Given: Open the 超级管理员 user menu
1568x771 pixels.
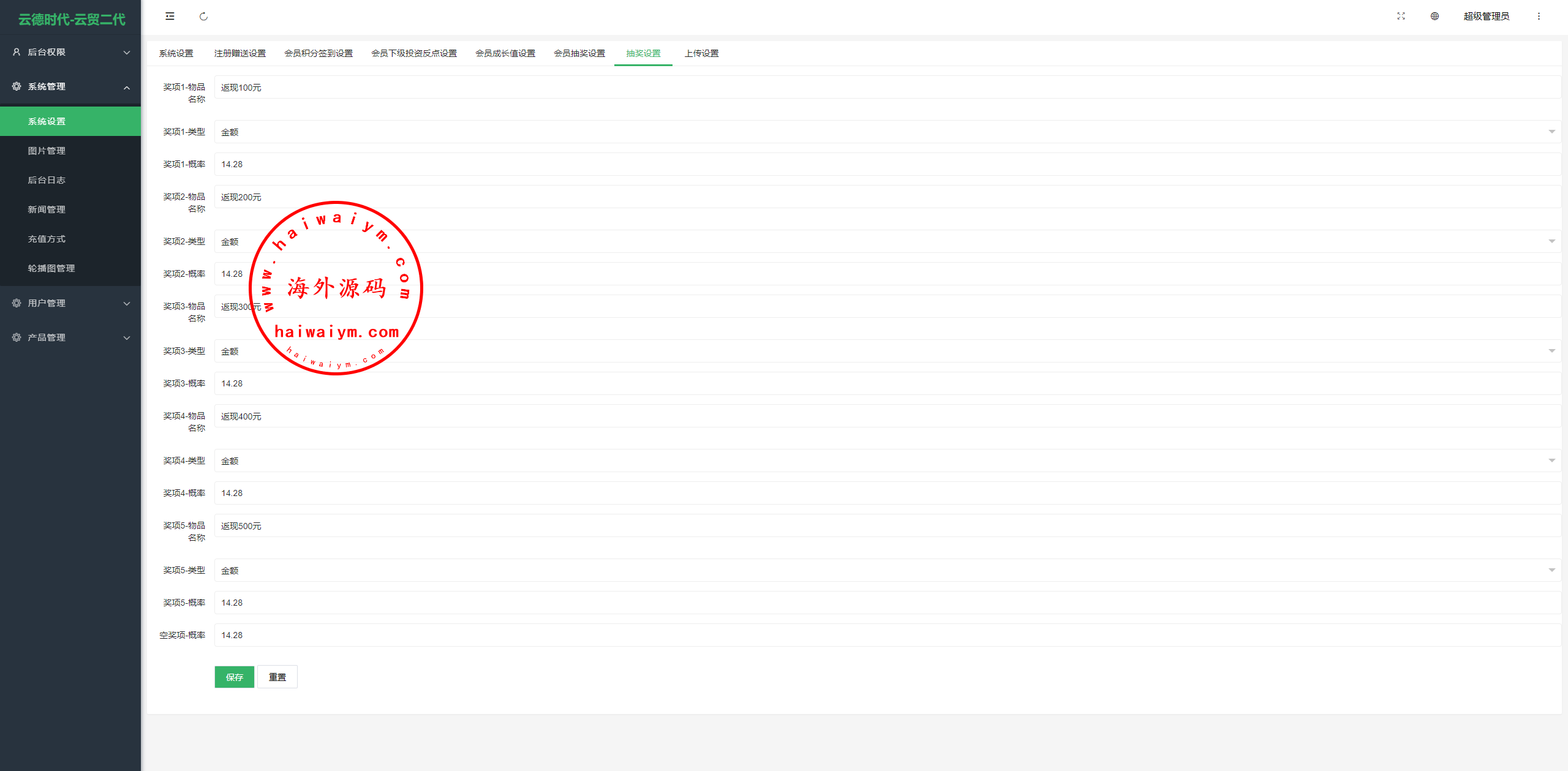Looking at the screenshot, I should [1486, 17].
